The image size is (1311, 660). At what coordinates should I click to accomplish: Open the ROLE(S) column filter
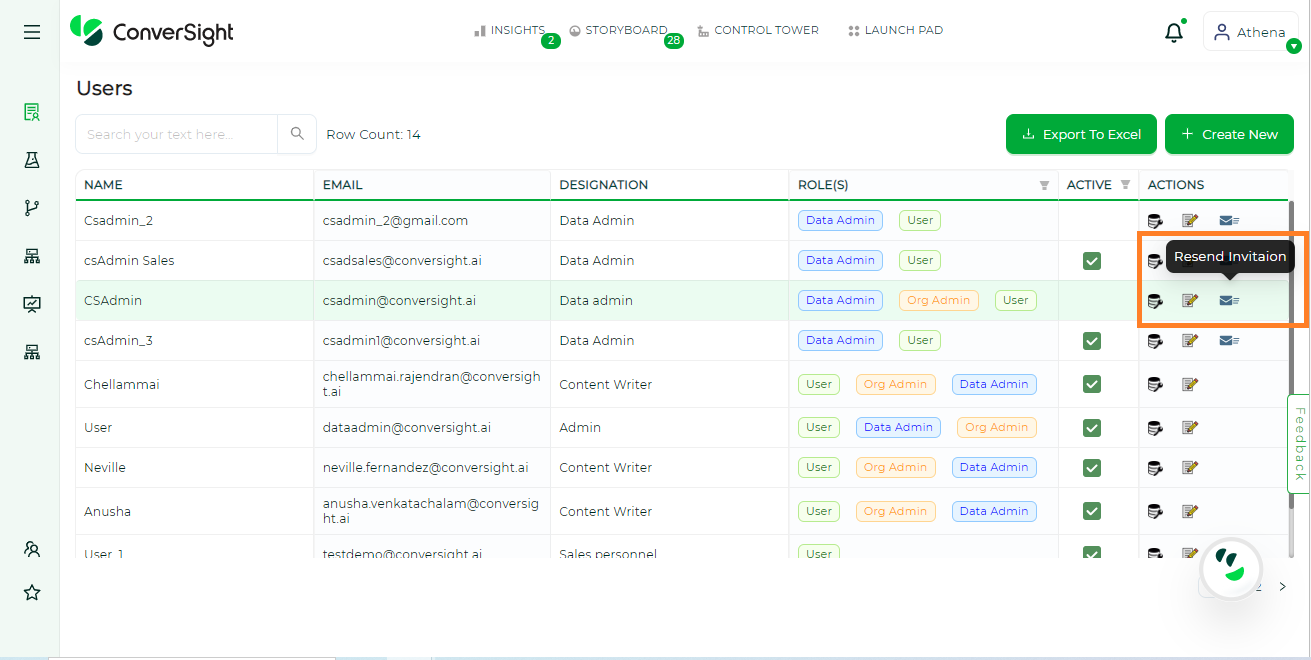click(1044, 185)
